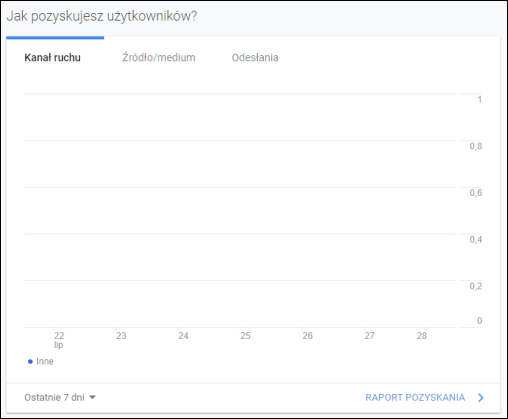Click the 0,8 value on the vertical axis
Image resolution: width=508 pixels, height=419 pixels.
(x=476, y=146)
